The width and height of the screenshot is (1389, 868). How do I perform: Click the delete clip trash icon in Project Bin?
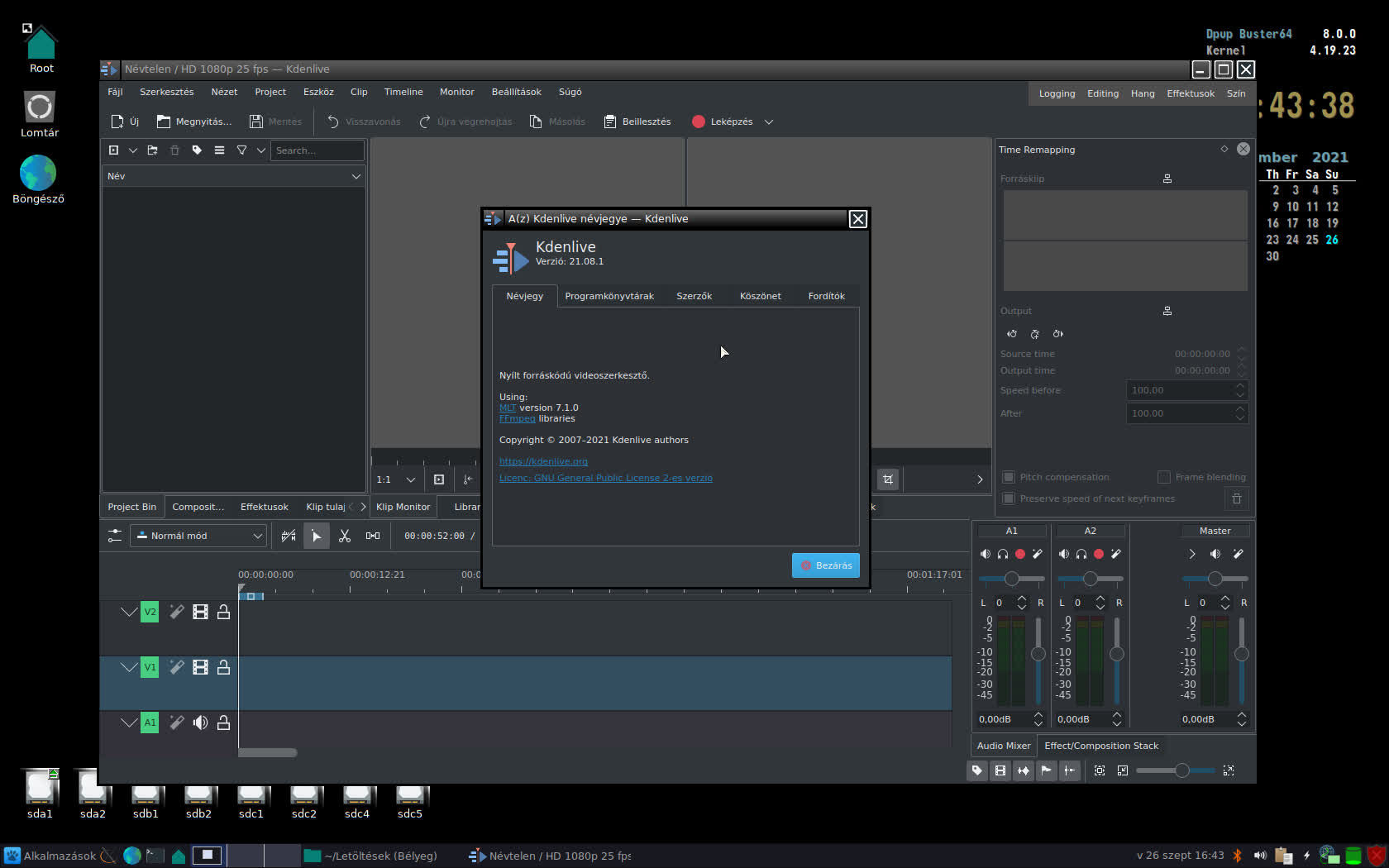[174, 150]
